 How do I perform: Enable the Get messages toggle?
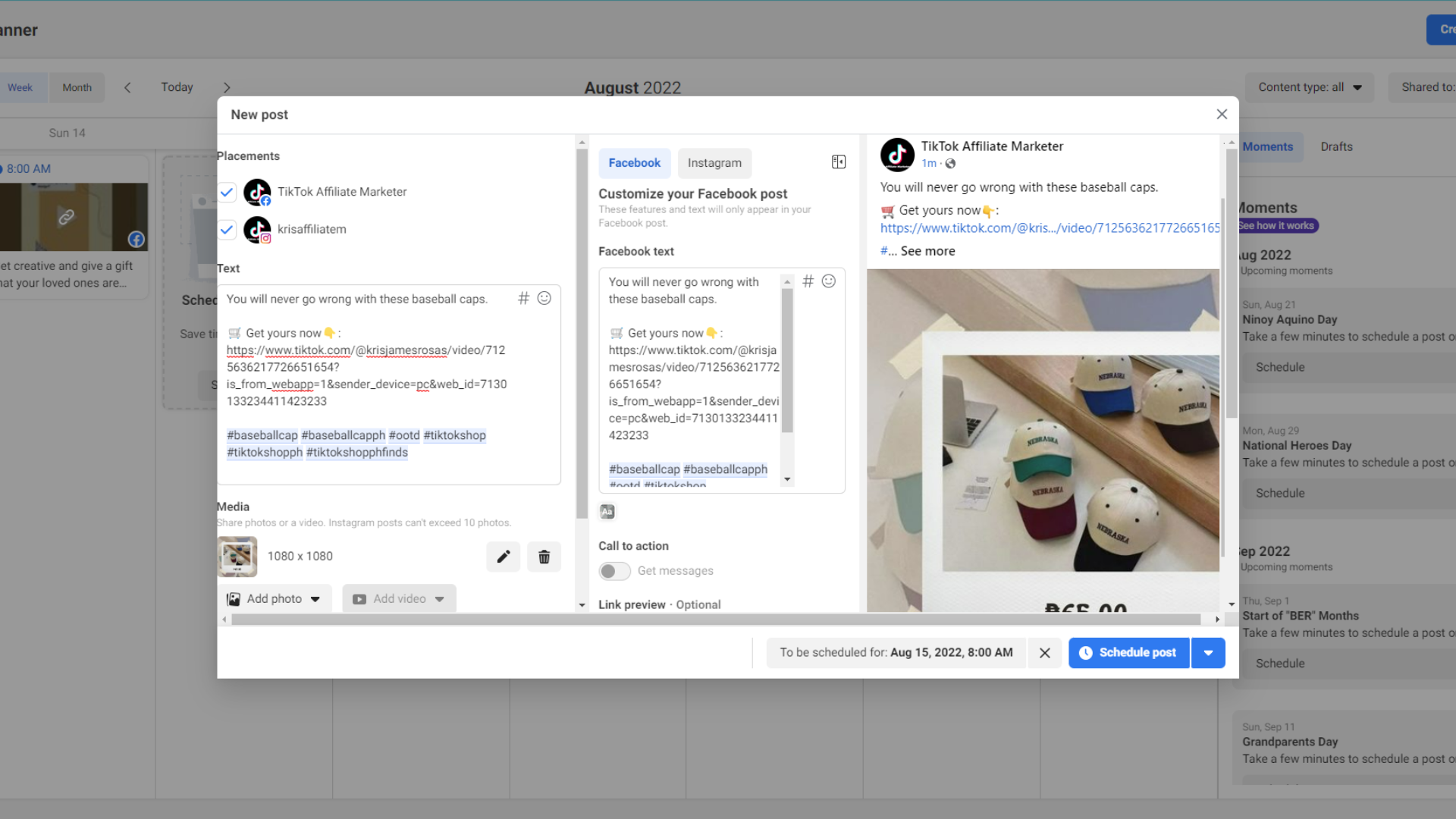click(614, 571)
